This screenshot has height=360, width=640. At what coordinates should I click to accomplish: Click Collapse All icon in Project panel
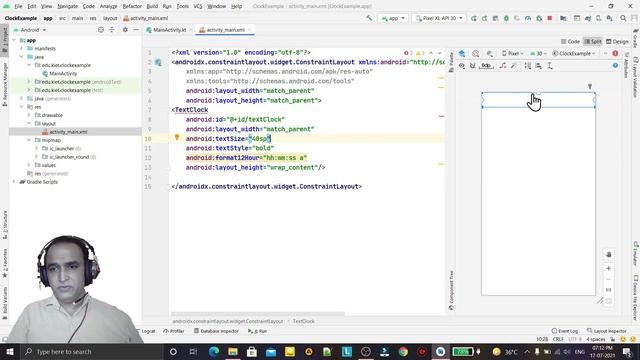click(111, 30)
